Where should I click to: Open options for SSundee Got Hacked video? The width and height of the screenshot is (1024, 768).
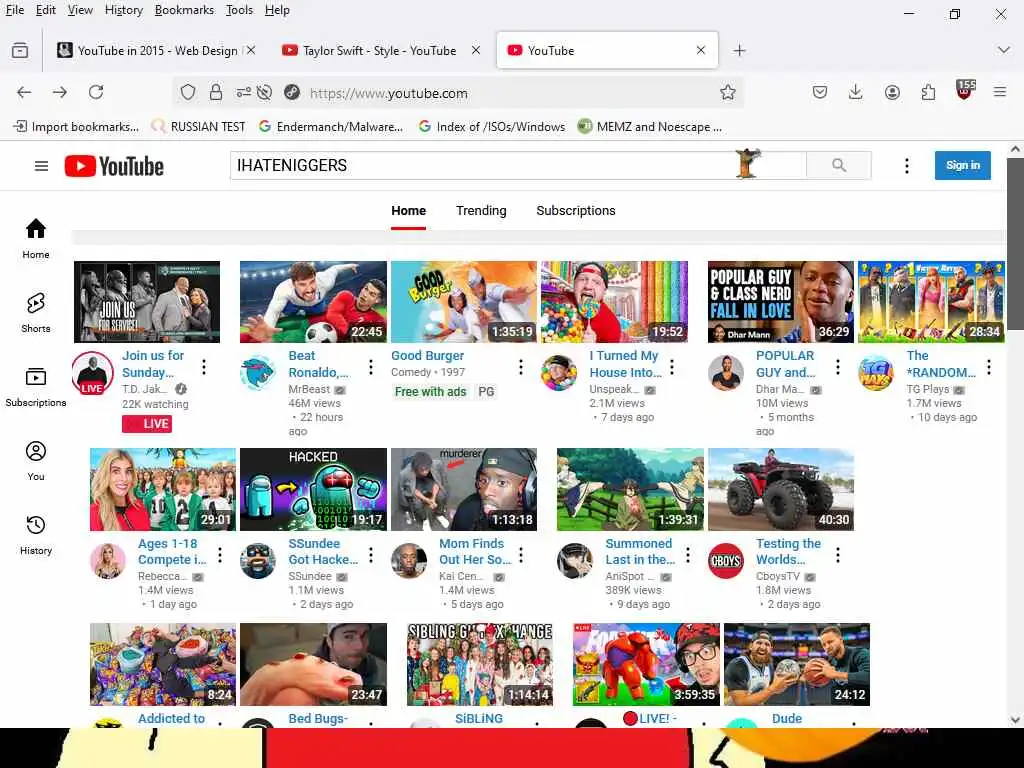tap(370, 555)
